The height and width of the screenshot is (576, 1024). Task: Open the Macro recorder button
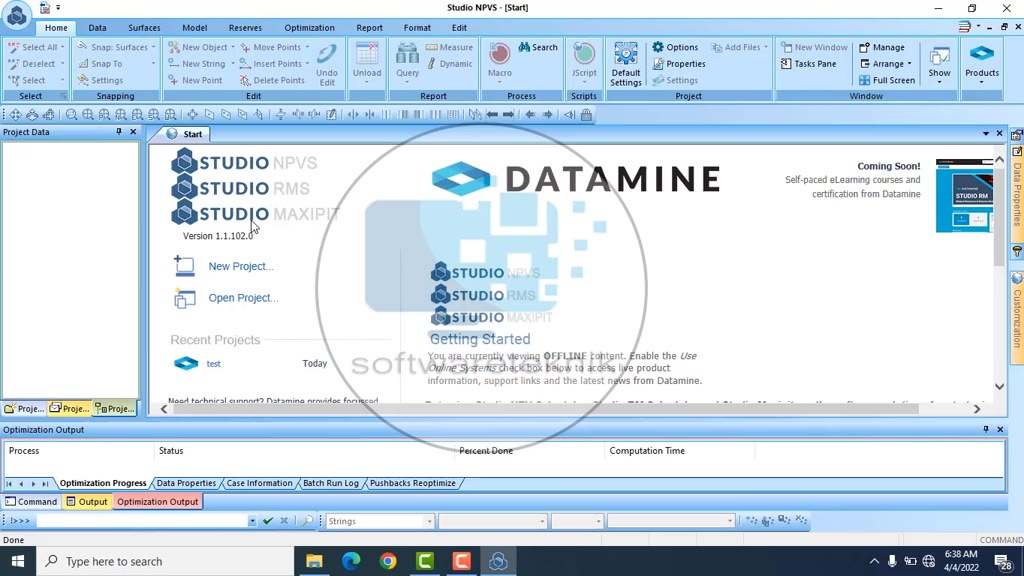500,62
